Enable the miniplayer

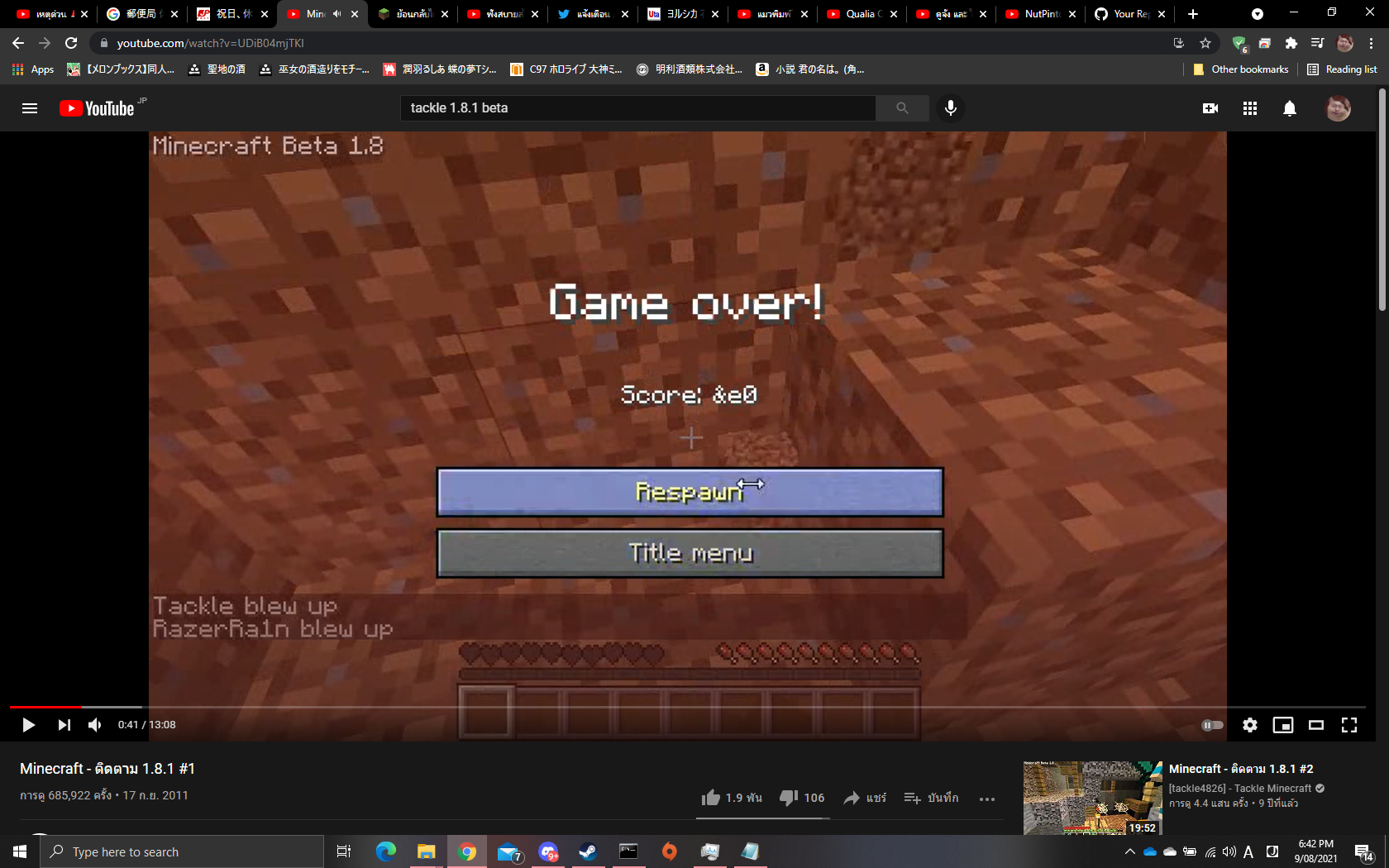pos(1283,725)
